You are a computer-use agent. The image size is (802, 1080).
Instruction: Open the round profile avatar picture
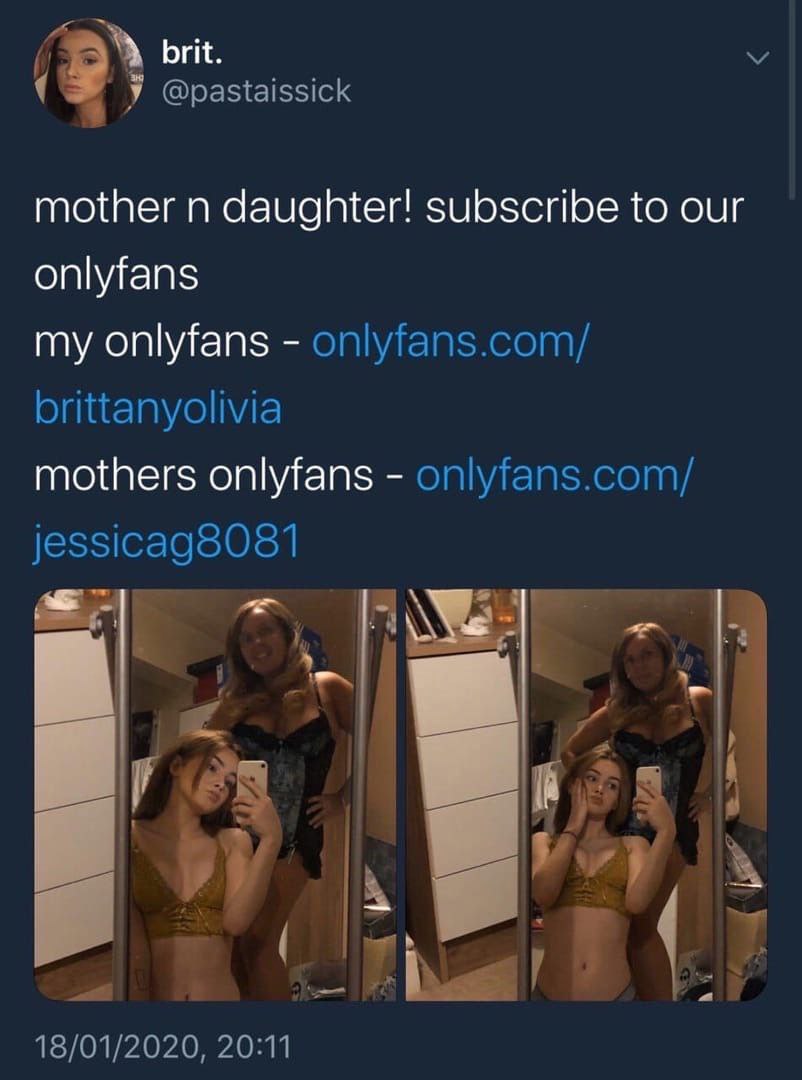[88, 73]
